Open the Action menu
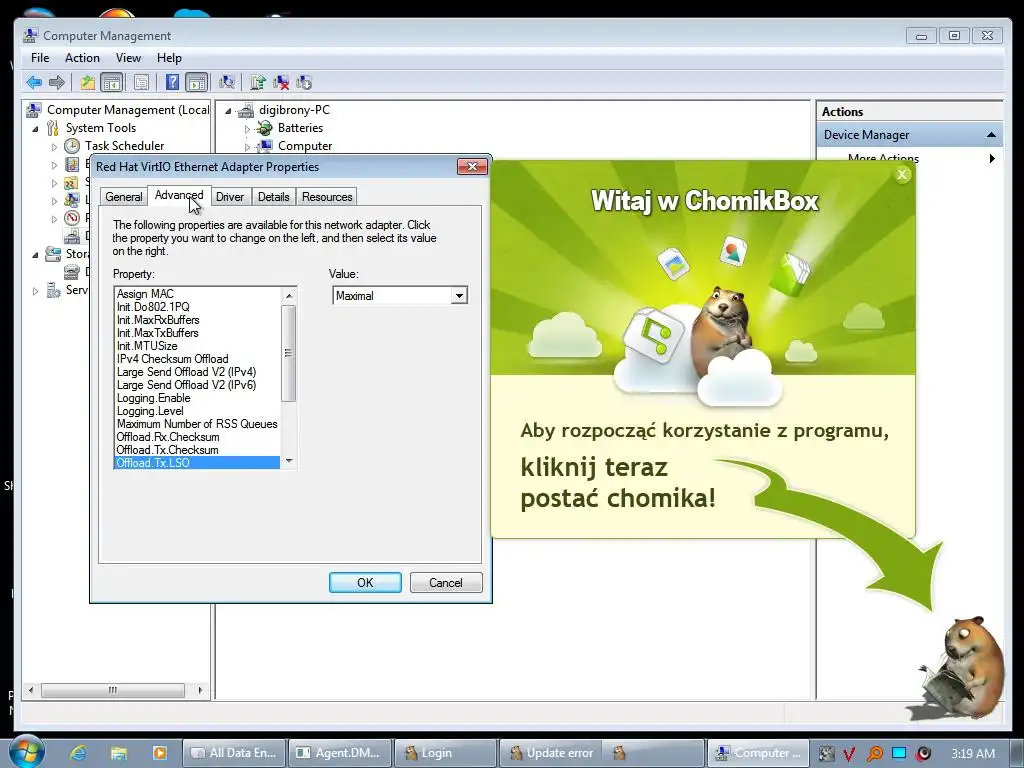This screenshot has width=1024, height=768. [82, 57]
